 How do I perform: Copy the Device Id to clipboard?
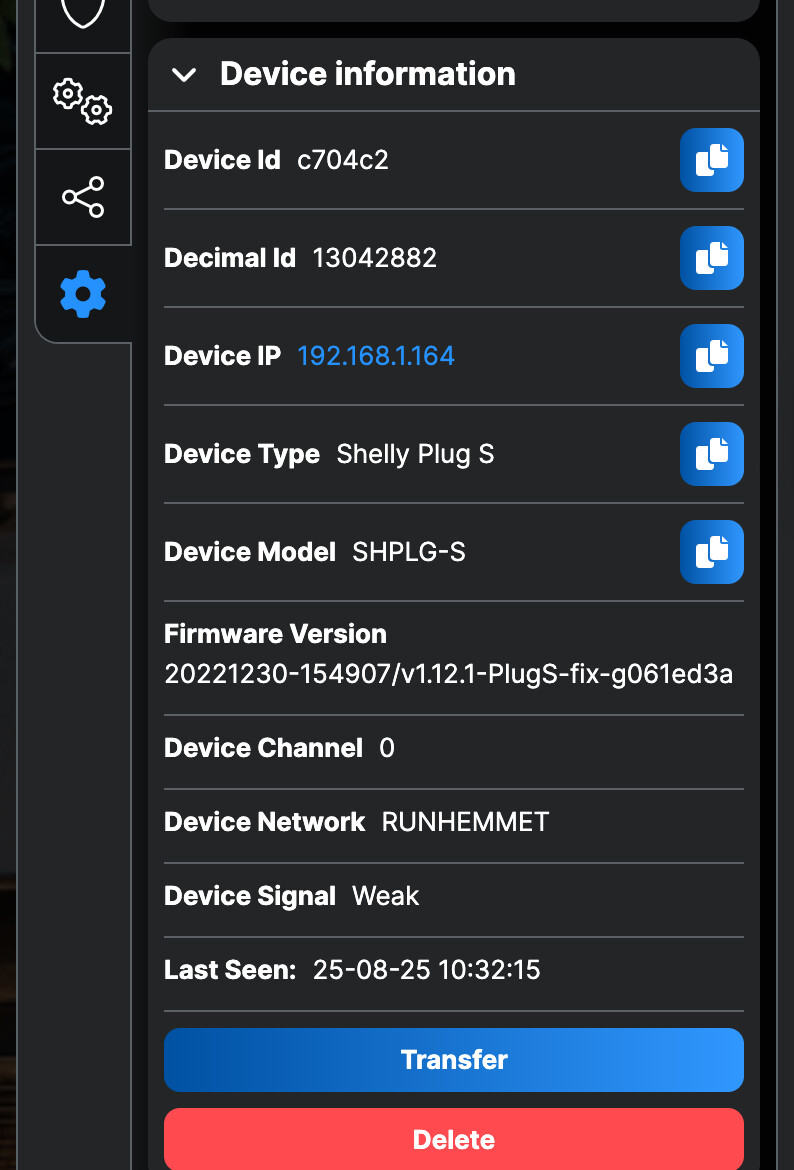[x=711, y=160]
